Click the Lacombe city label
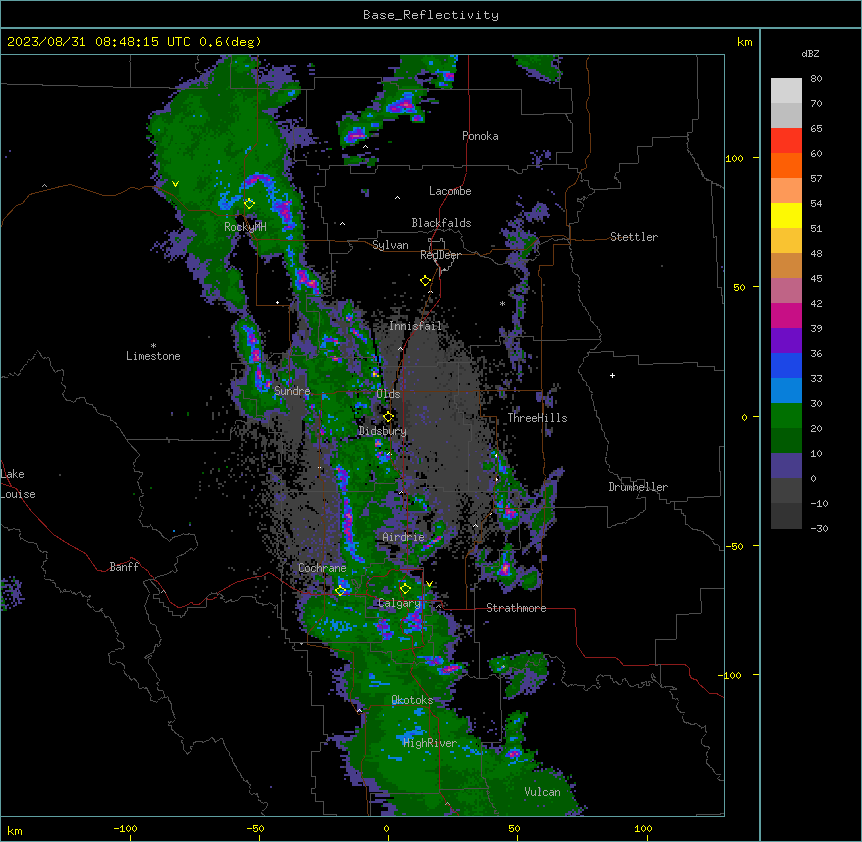 pos(450,191)
